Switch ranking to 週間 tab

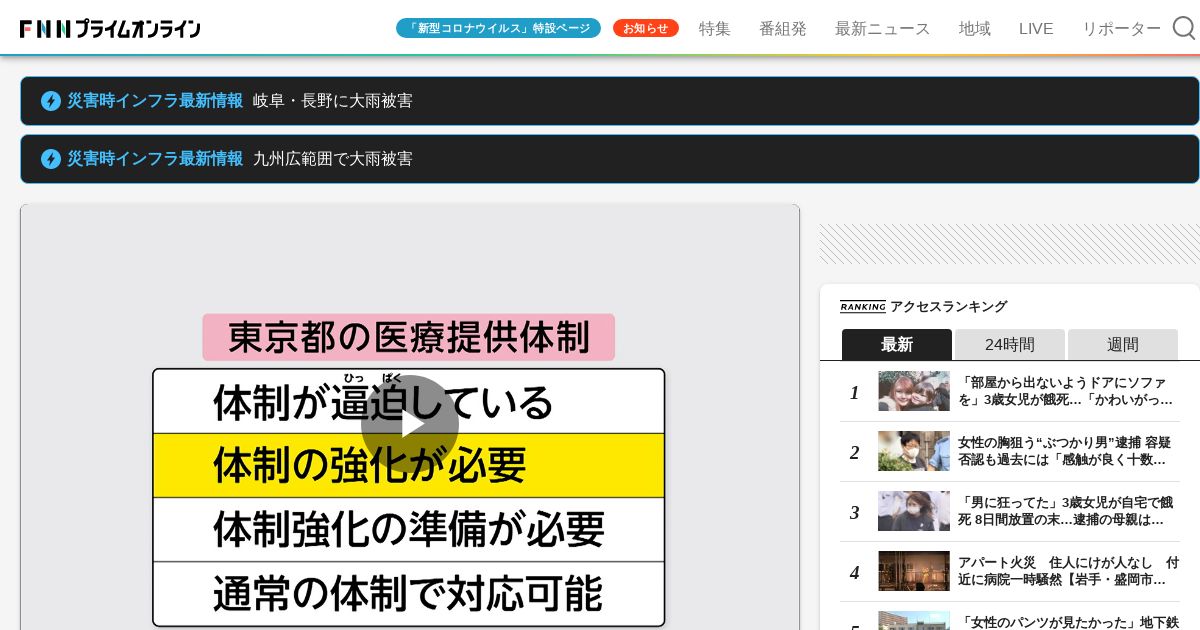[x=1123, y=344]
